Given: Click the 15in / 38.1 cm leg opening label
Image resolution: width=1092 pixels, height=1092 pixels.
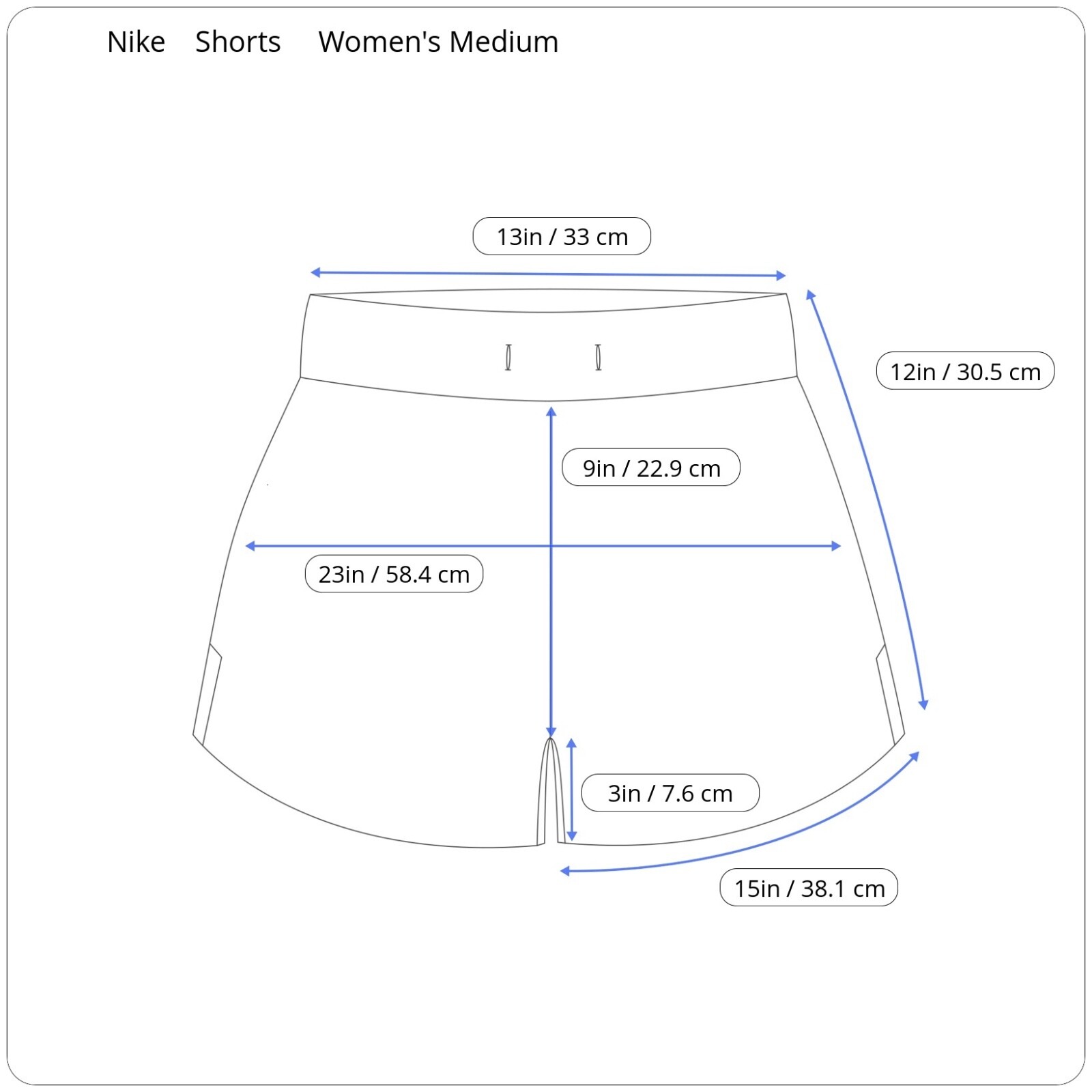Looking at the screenshot, I should tap(809, 887).
